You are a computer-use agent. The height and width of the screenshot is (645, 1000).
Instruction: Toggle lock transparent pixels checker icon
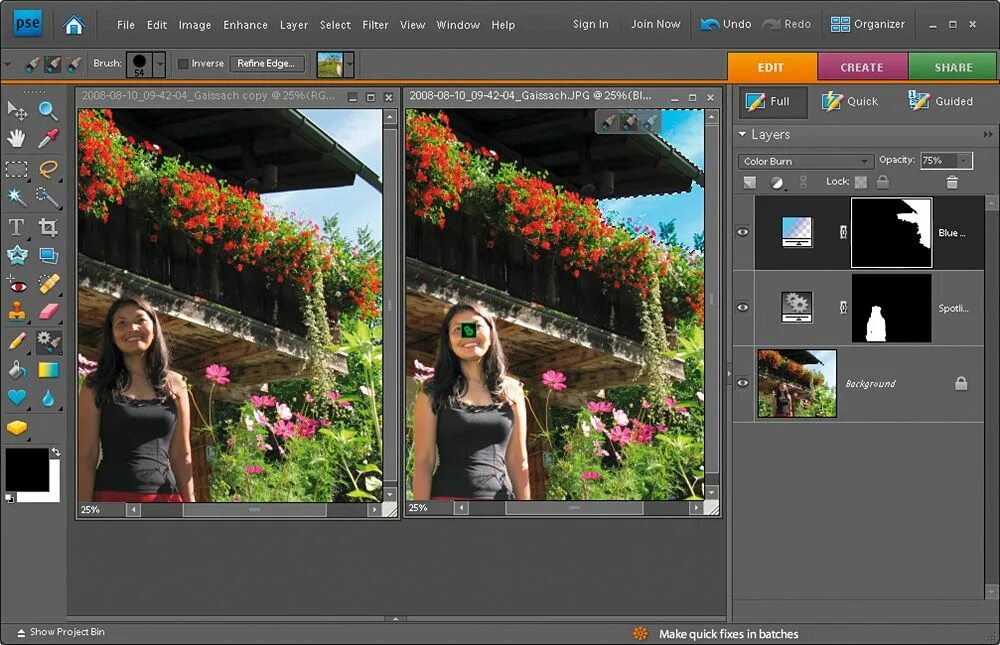[x=861, y=182]
